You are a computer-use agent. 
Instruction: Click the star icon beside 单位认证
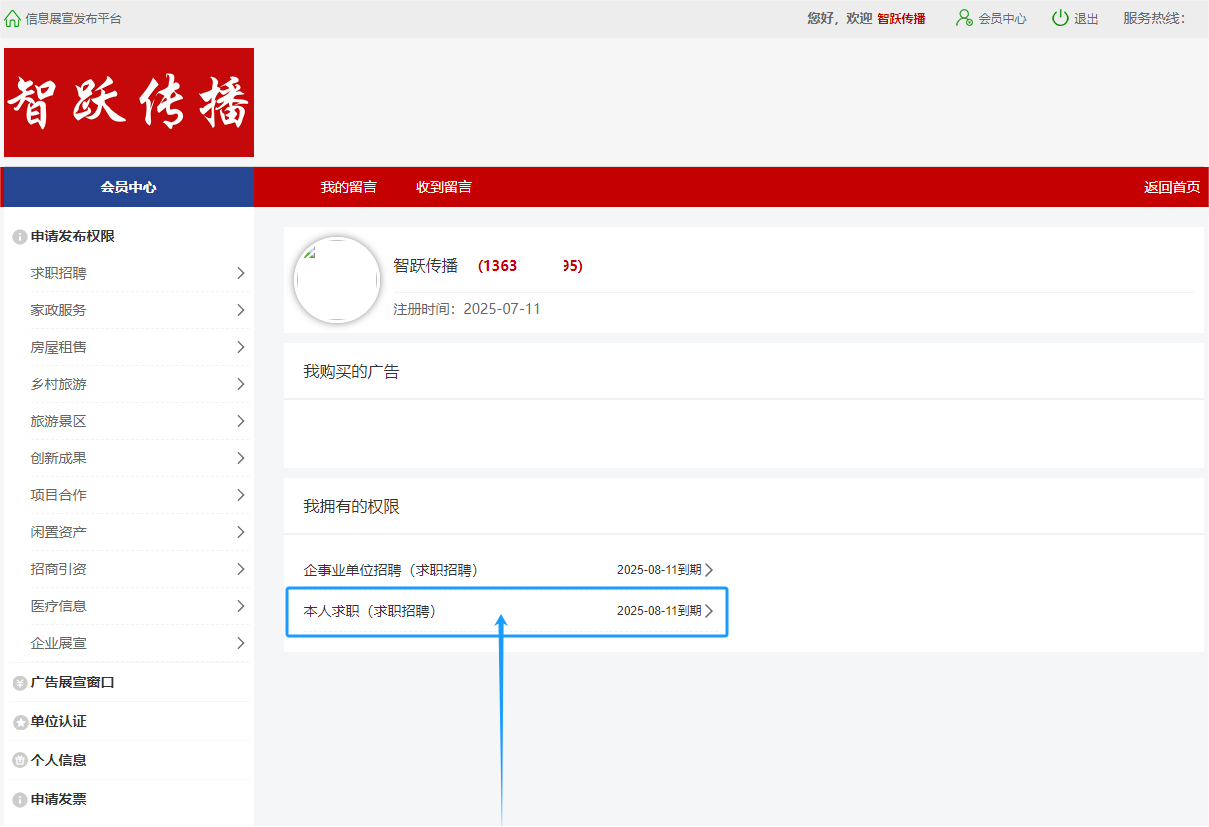pyautogui.click(x=19, y=722)
